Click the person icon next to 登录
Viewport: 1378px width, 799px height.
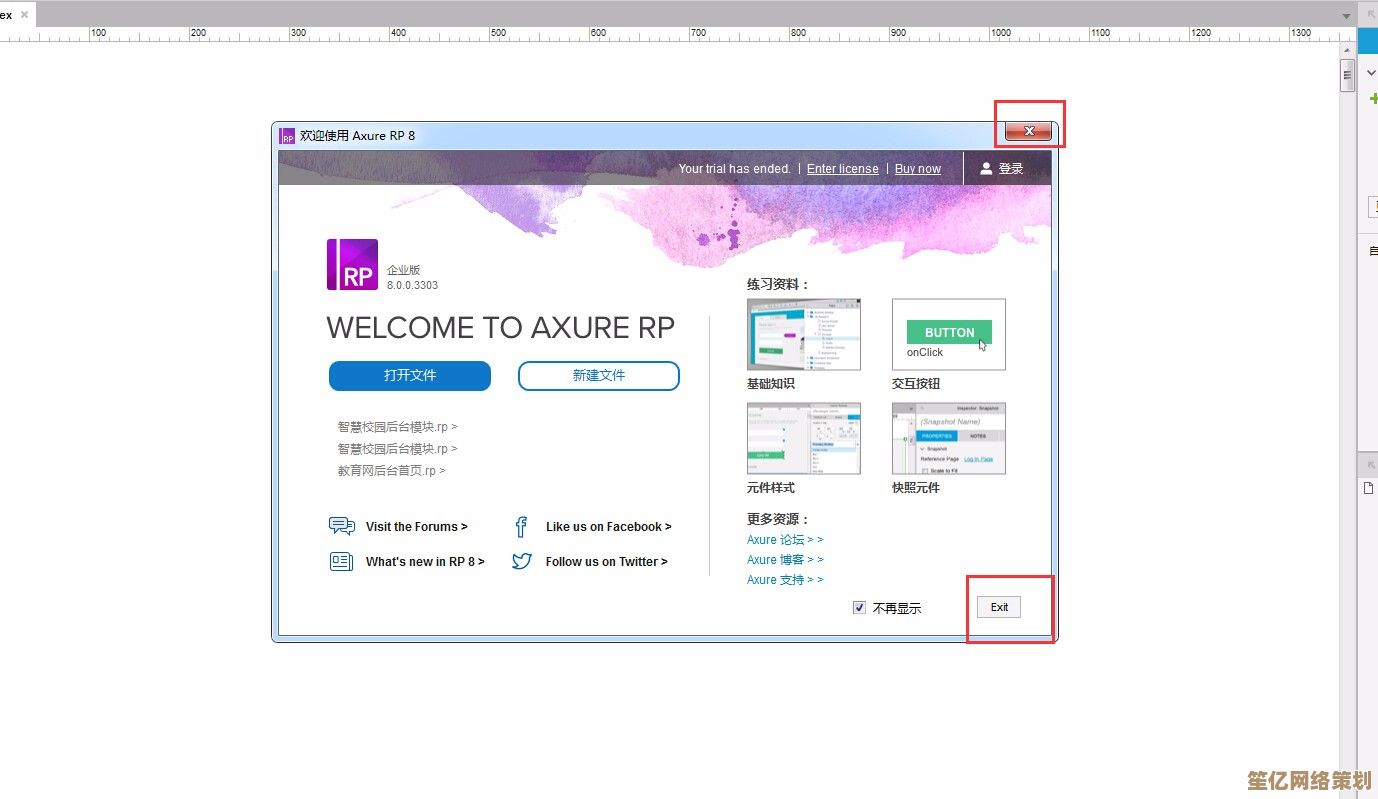[986, 169]
